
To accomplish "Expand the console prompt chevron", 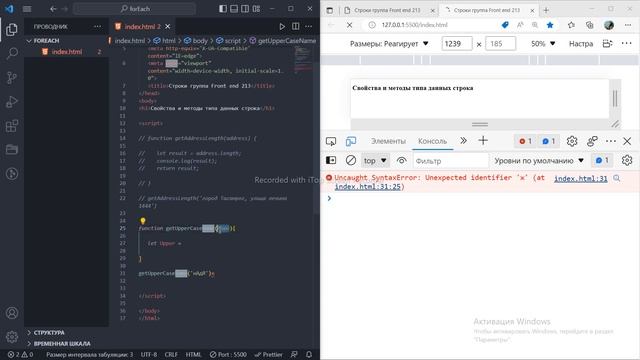I will pos(329,198).
